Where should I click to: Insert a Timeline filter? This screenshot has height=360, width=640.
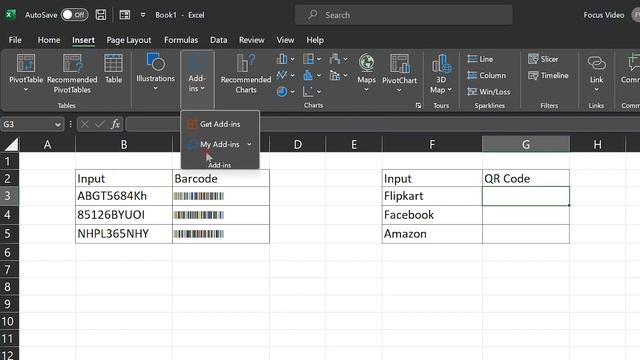548,76
